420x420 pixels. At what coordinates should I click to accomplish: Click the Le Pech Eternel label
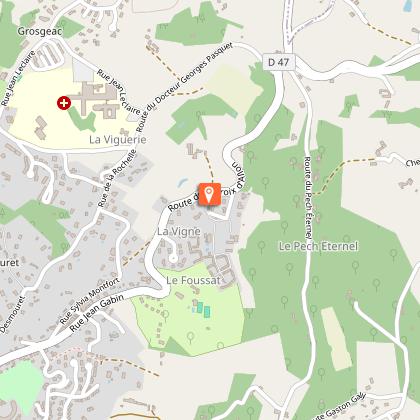point(318,246)
